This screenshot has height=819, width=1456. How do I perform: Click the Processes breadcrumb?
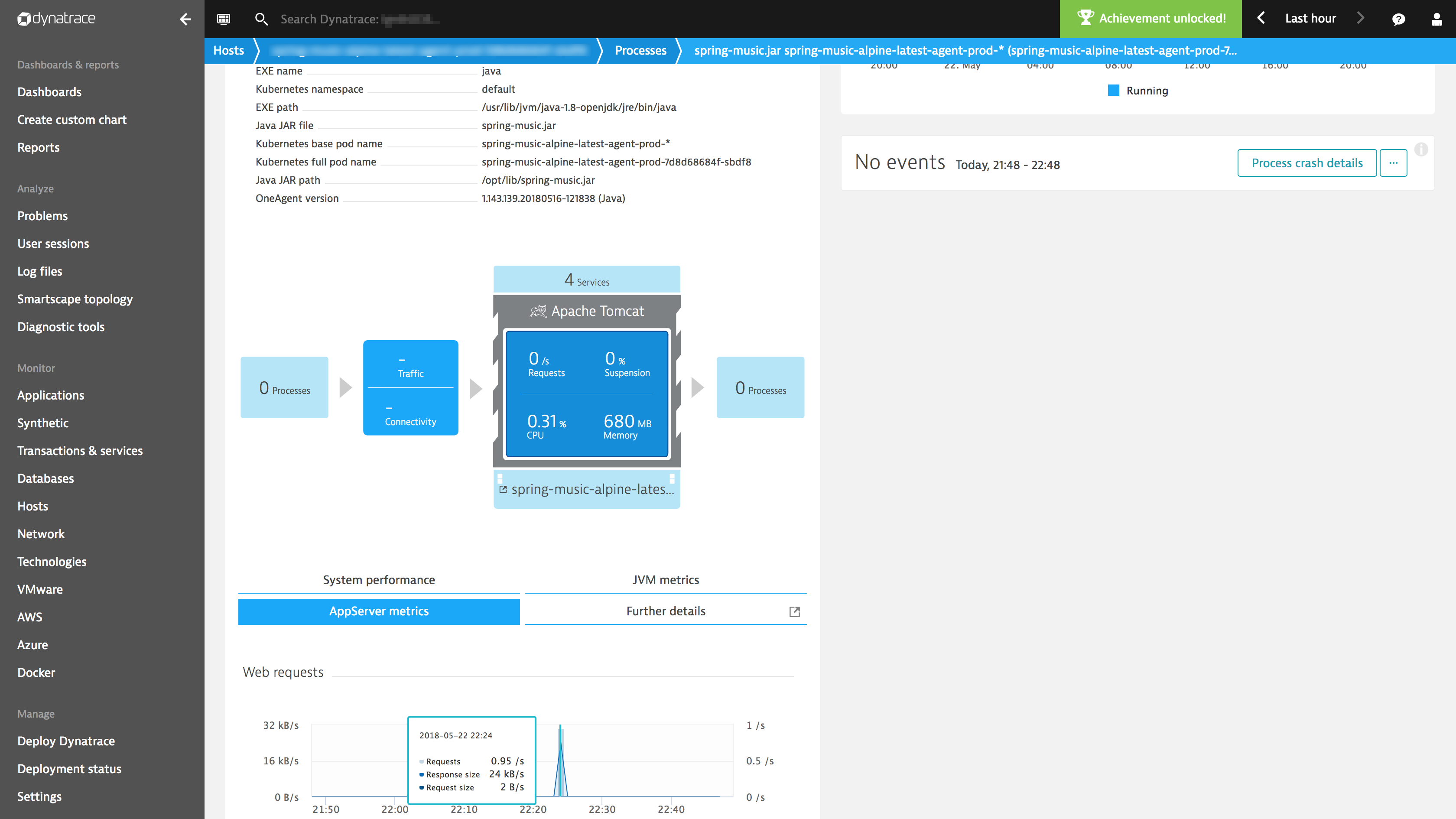(640, 50)
